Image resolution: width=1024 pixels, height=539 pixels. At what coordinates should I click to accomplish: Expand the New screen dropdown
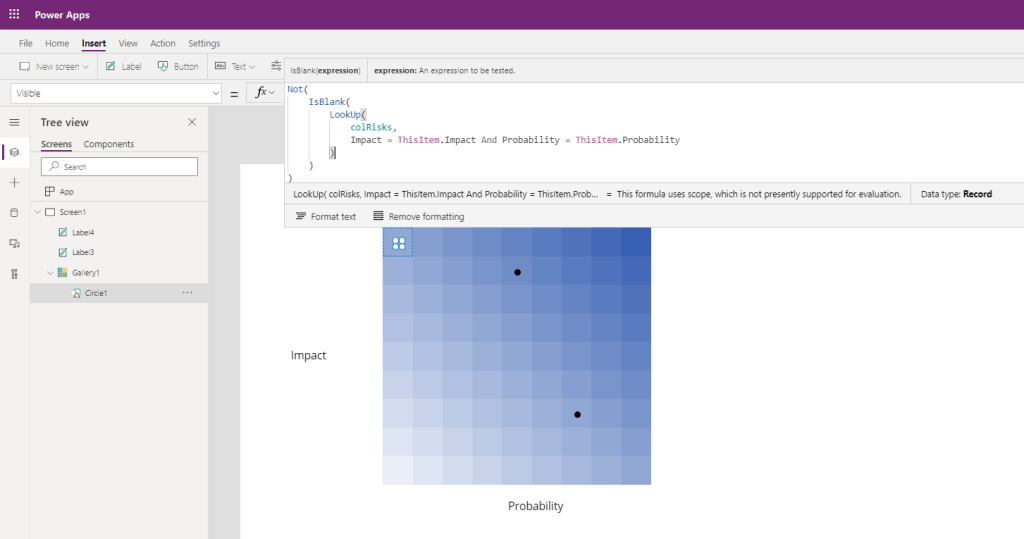[x=86, y=67]
